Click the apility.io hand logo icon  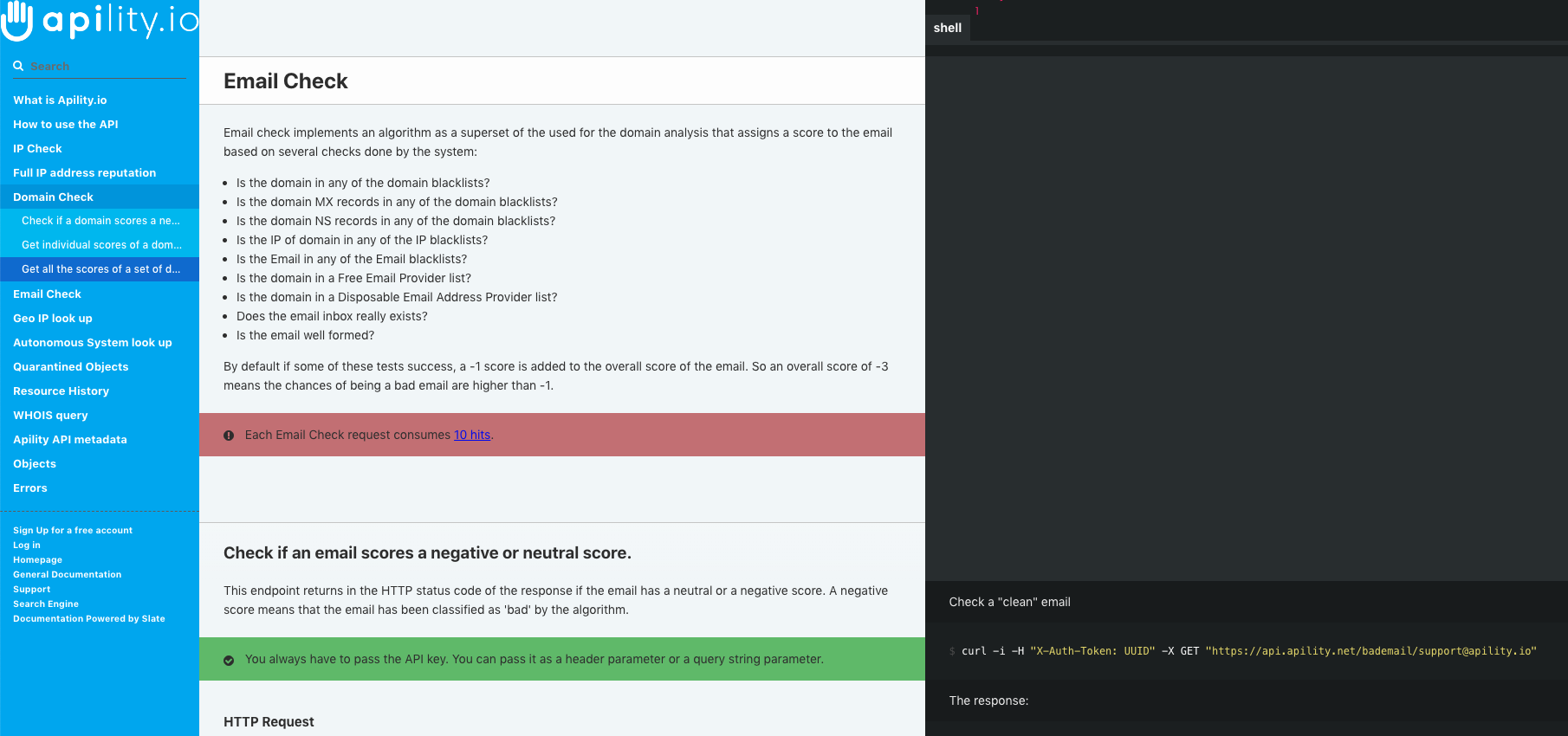click(19, 22)
